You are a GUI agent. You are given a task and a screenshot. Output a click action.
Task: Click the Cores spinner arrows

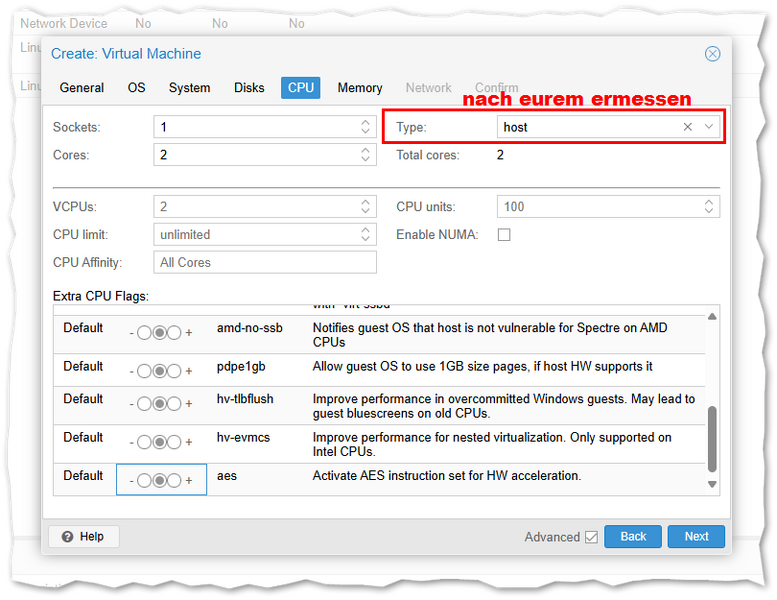(x=366, y=155)
